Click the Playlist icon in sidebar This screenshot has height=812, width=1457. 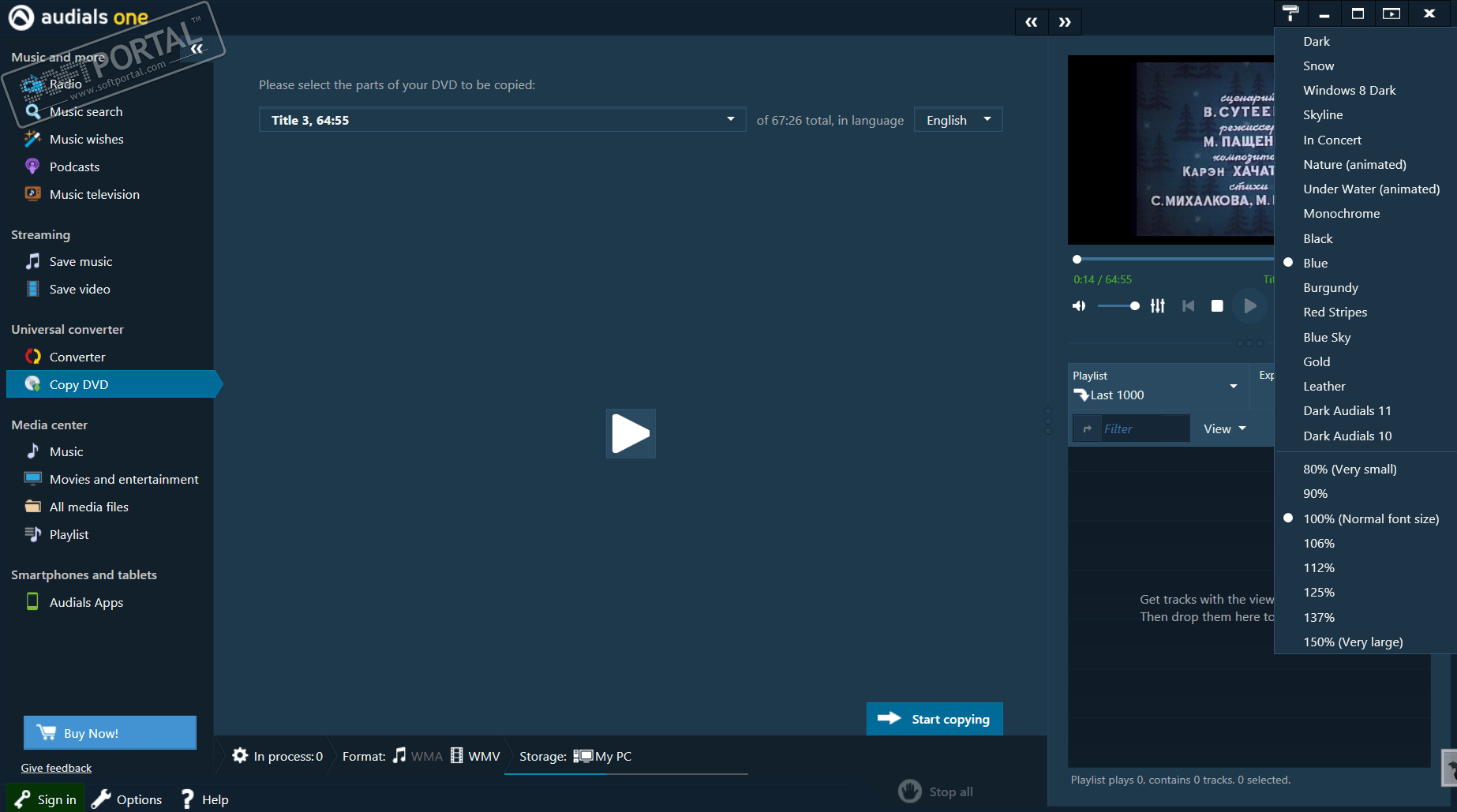pyautogui.click(x=32, y=534)
